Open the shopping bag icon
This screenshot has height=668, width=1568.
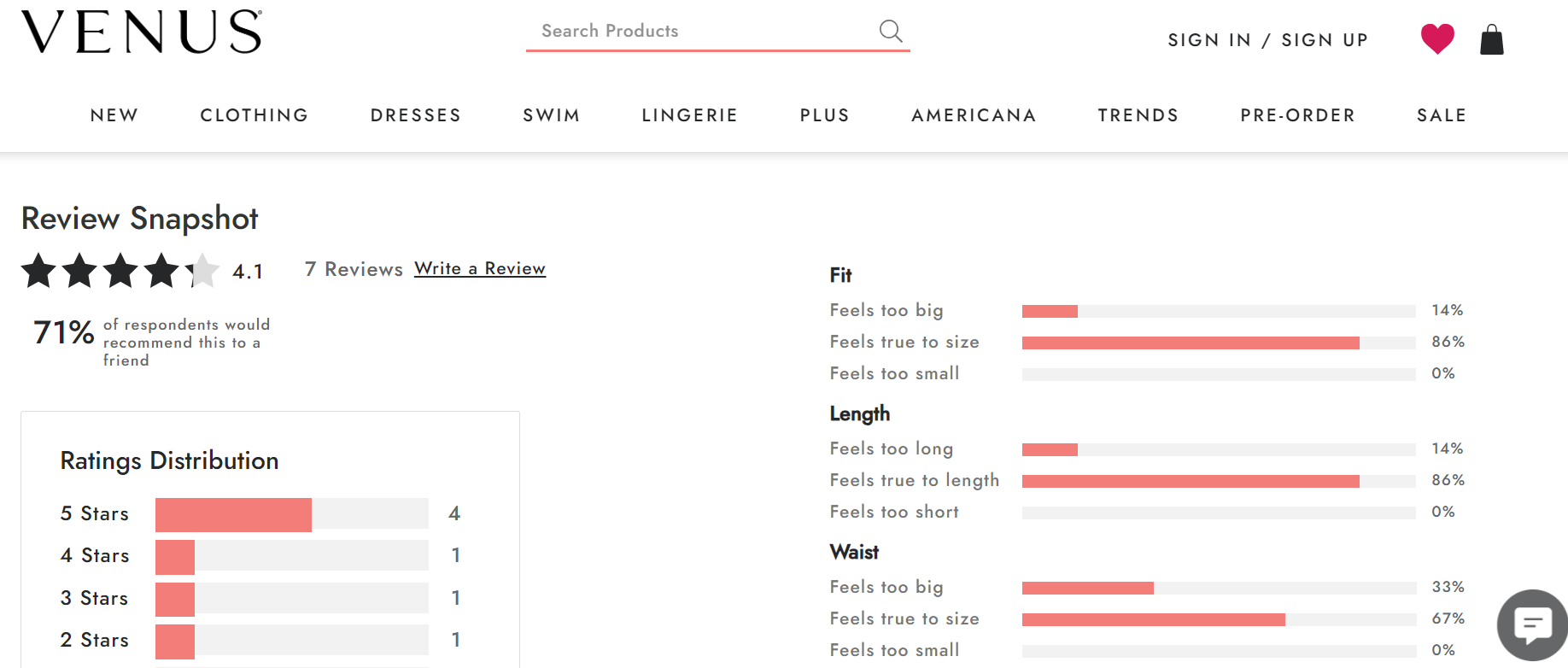[1492, 39]
